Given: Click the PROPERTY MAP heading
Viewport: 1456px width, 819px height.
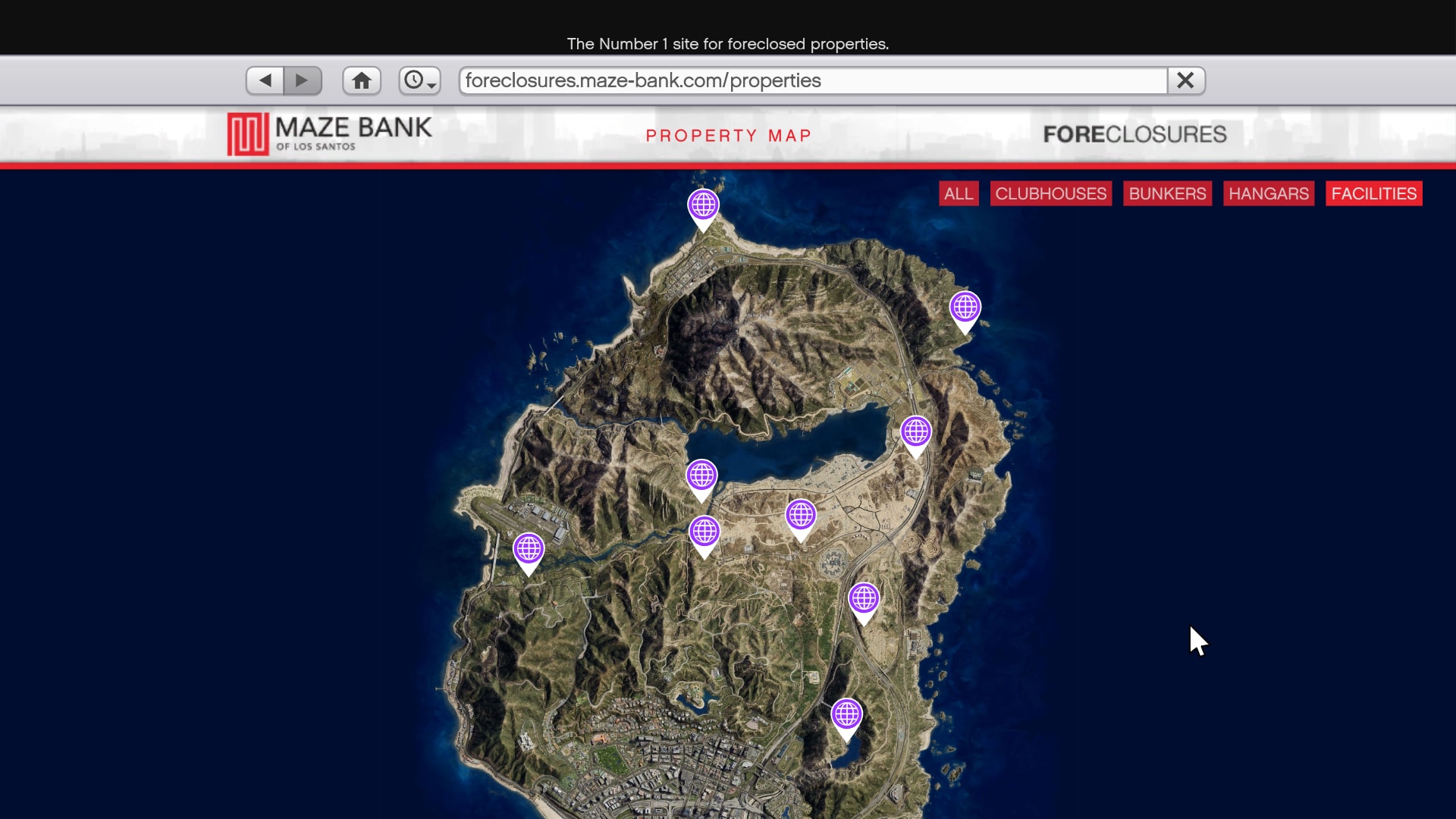Looking at the screenshot, I should pyautogui.click(x=728, y=136).
